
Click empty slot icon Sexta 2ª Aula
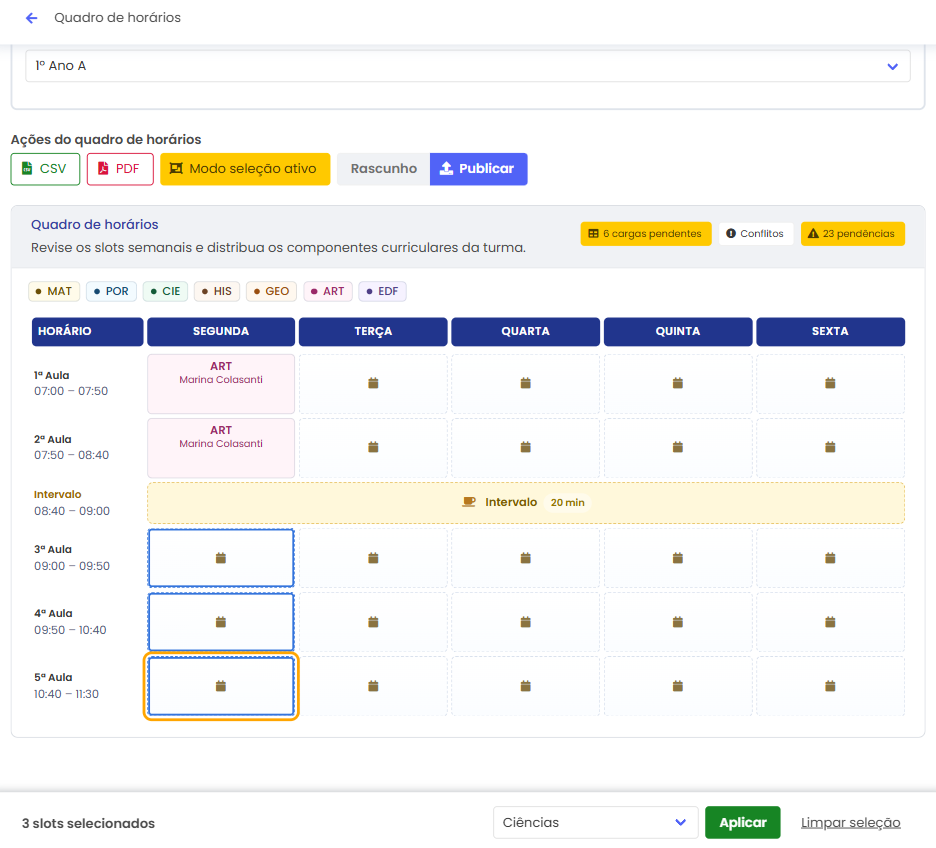[x=830, y=447]
